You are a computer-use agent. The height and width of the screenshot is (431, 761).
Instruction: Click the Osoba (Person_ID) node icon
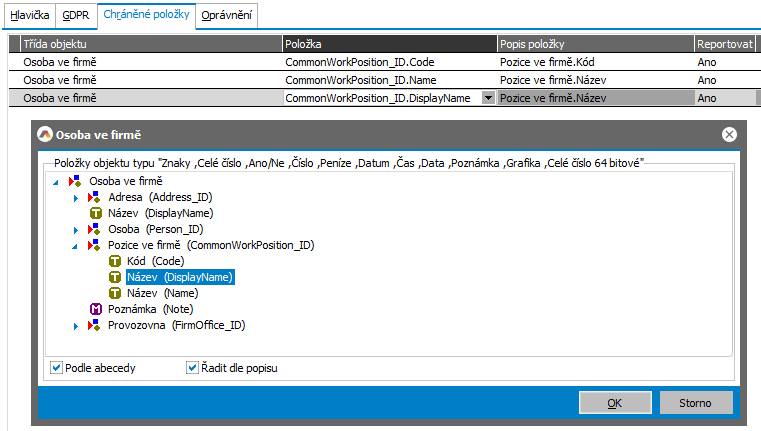pos(95,229)
